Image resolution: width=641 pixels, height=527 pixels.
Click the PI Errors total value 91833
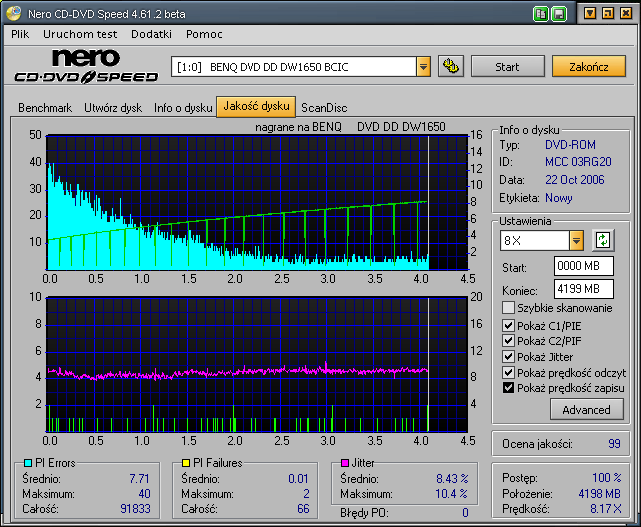pos(135,509)
